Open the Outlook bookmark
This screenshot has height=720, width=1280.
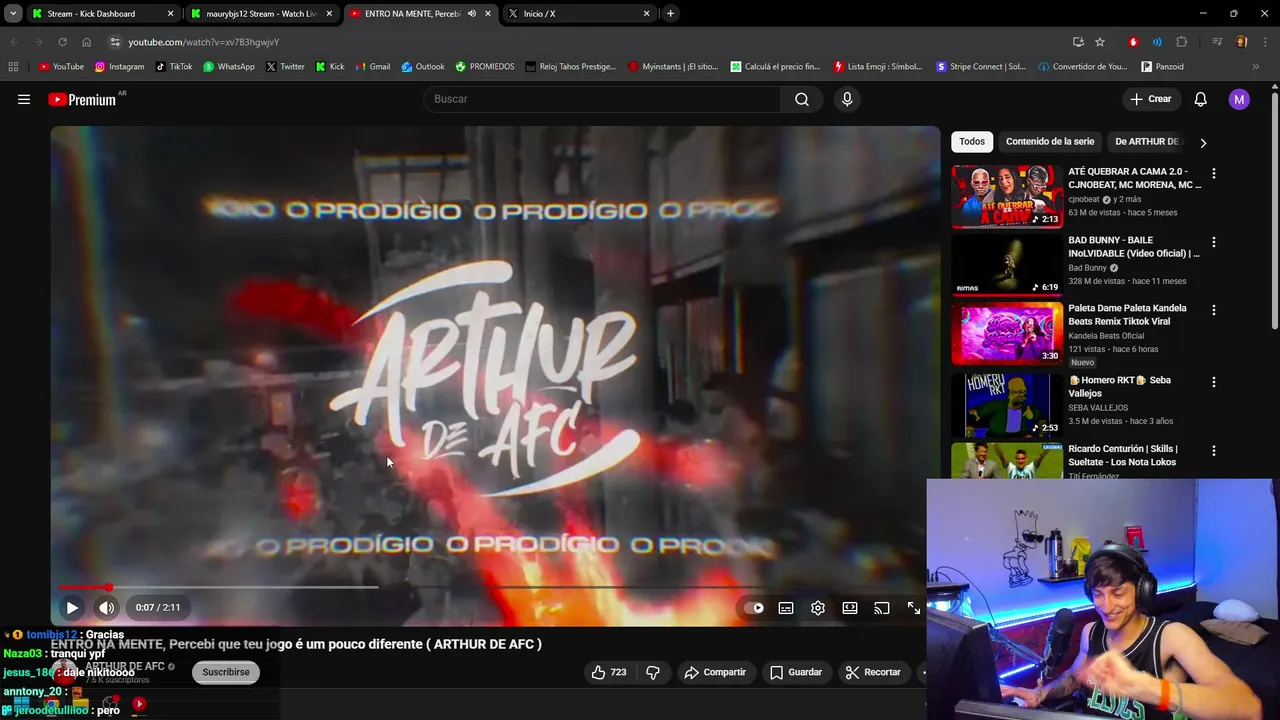(423, 67)
